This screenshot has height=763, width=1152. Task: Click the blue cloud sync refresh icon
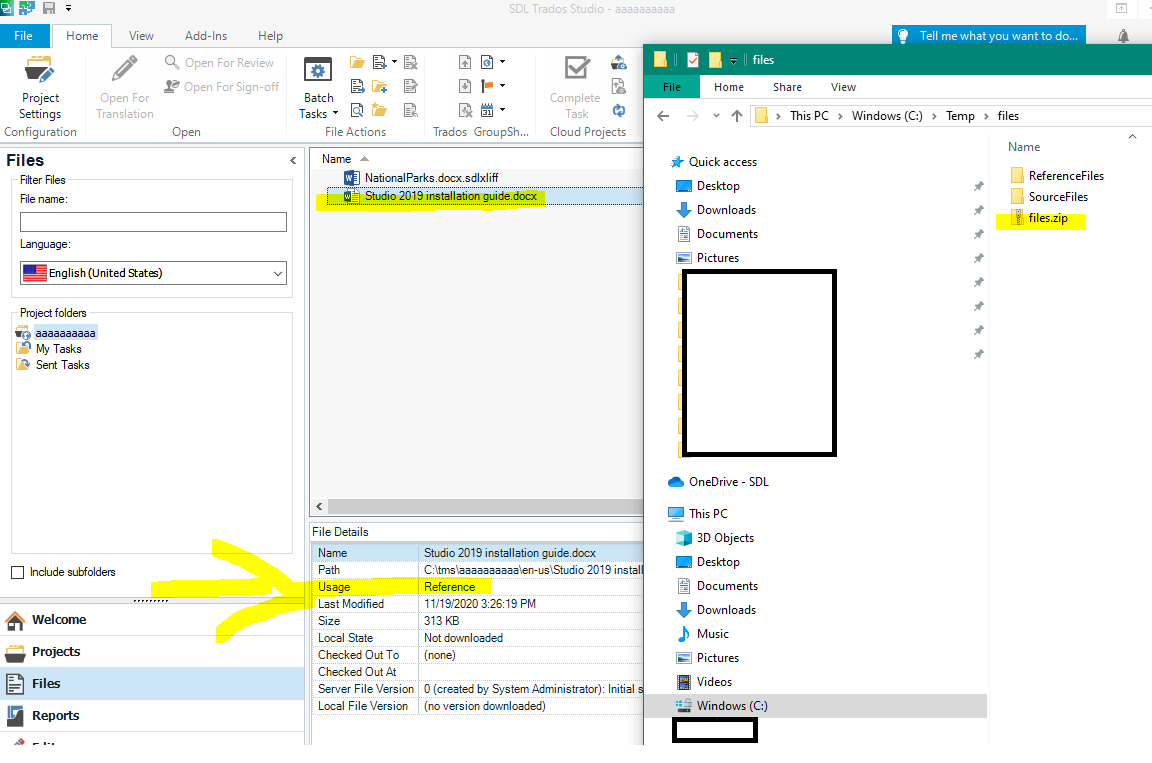point(619,110)
